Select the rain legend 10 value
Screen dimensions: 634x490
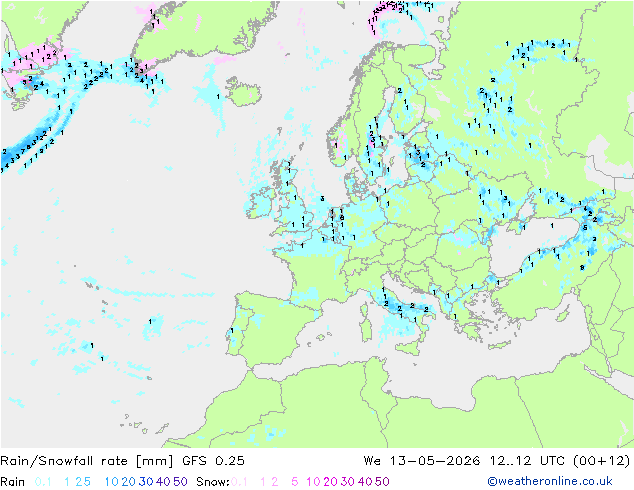111,482
